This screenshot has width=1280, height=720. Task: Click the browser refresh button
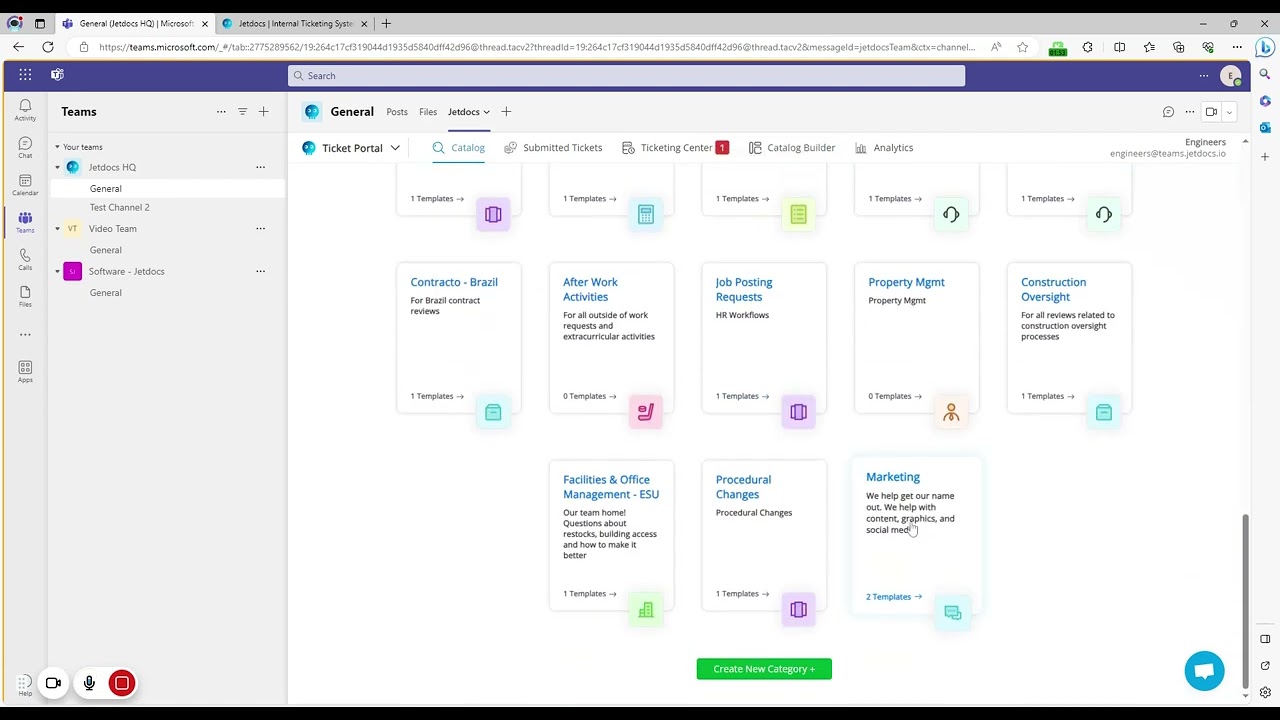tap(47, 47)
